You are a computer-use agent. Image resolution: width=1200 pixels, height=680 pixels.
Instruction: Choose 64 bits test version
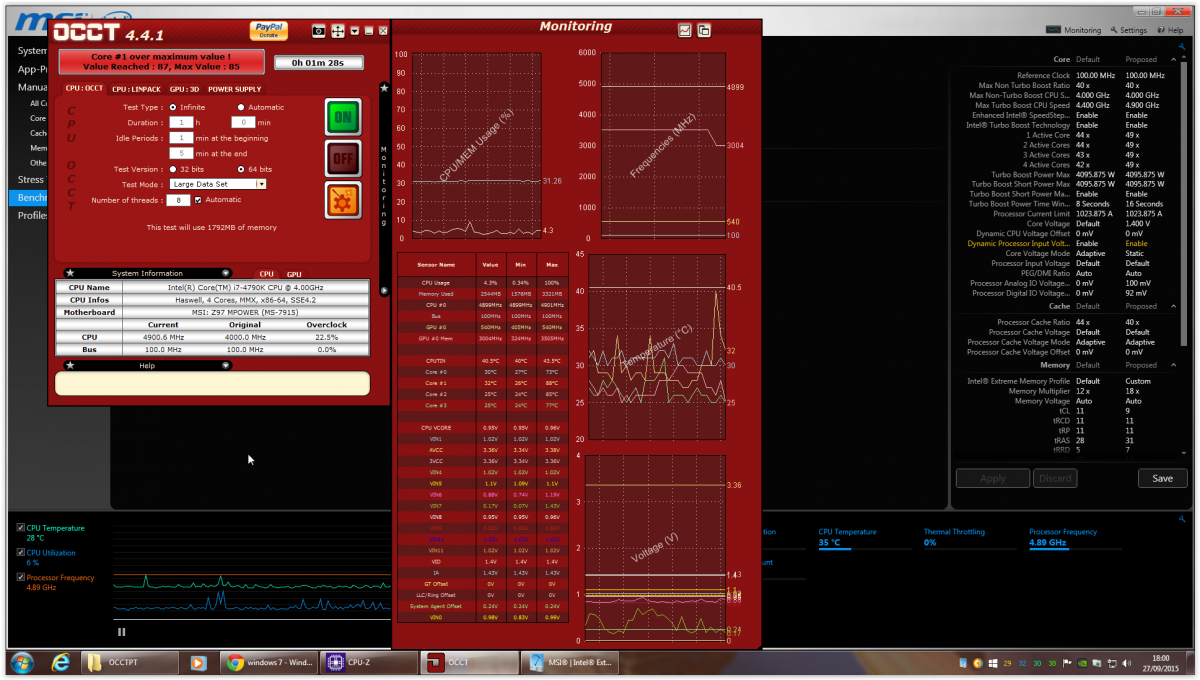pos(241,169)
